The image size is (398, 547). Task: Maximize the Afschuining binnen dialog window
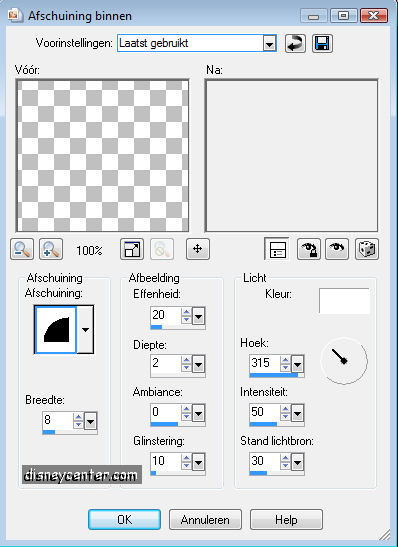(344, 16)
